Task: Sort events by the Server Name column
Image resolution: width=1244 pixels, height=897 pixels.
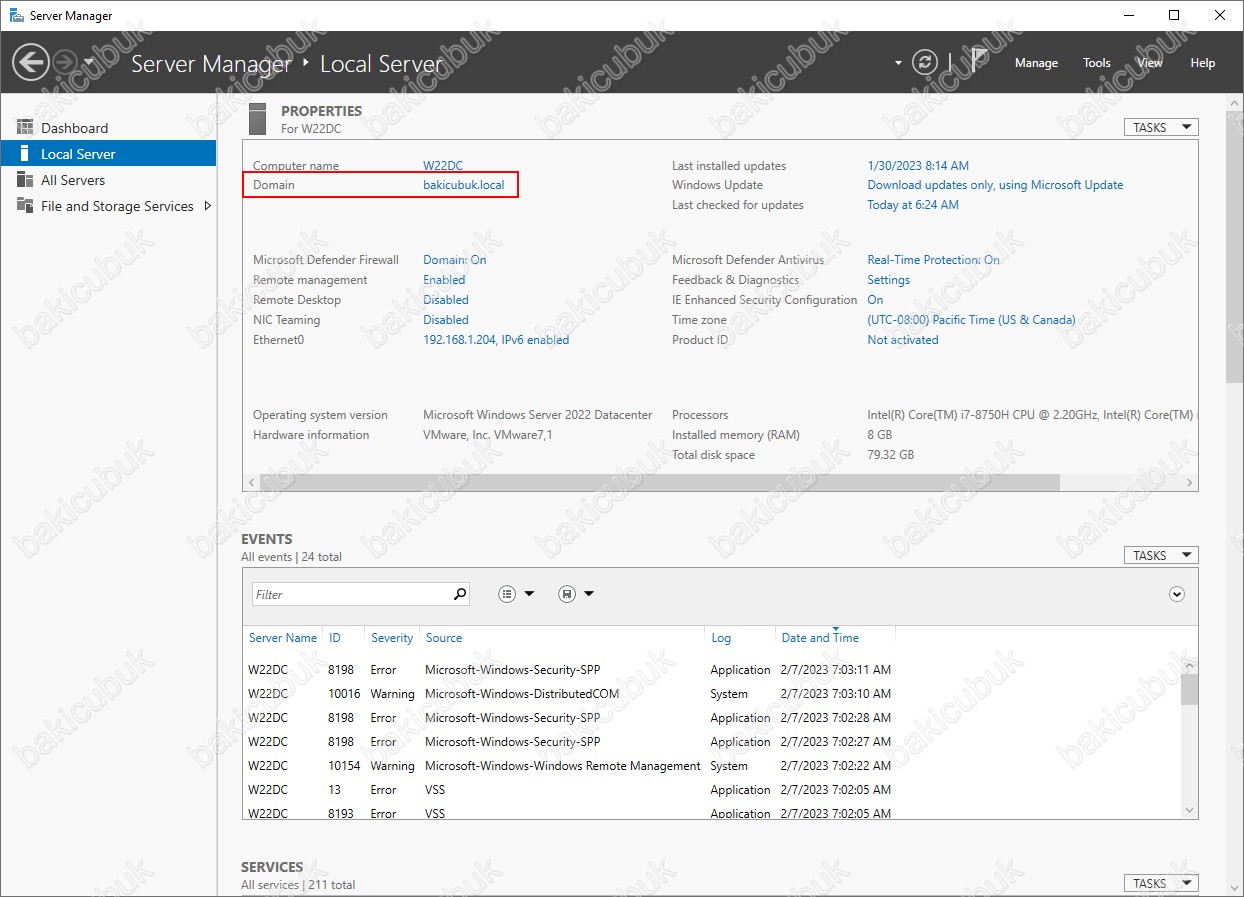Action: [283, 638]
